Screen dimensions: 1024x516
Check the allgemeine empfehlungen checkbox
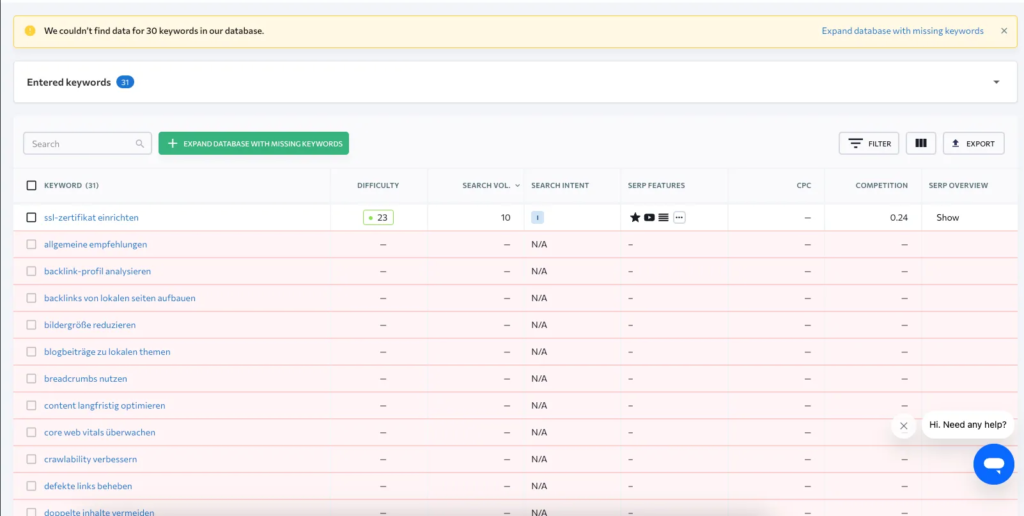point(31,244)
